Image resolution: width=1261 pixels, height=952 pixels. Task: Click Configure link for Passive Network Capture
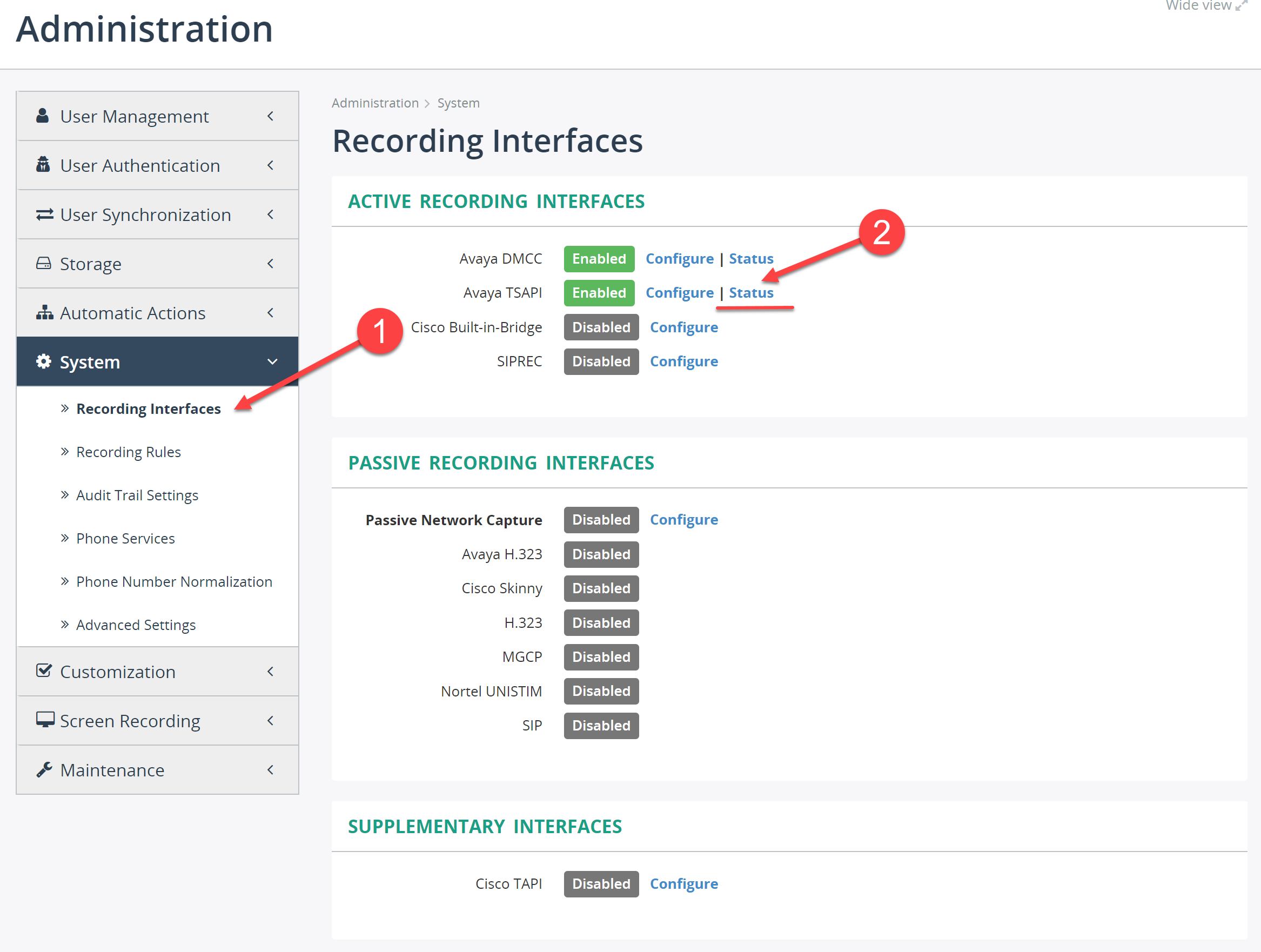click(x=684, y=519)
